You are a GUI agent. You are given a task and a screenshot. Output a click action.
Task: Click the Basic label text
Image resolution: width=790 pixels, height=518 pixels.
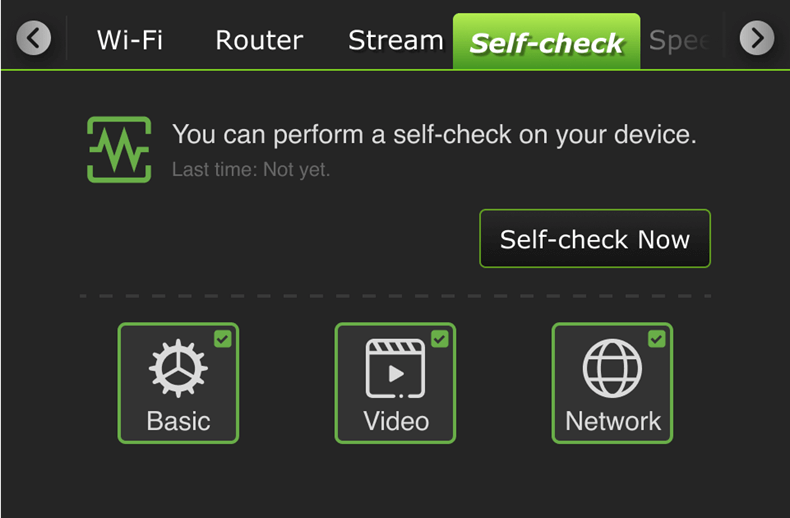(178, 421)
